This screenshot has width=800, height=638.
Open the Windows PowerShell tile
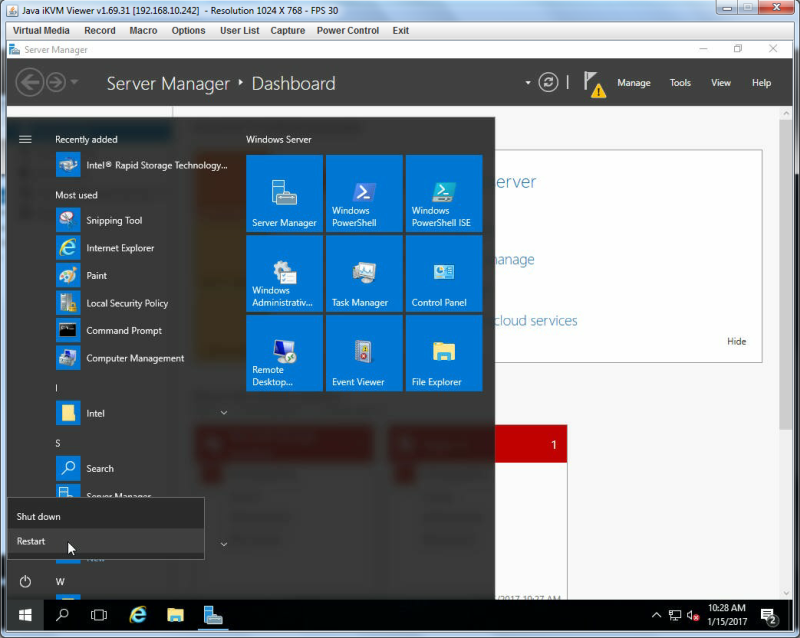(x=364, y=193)
